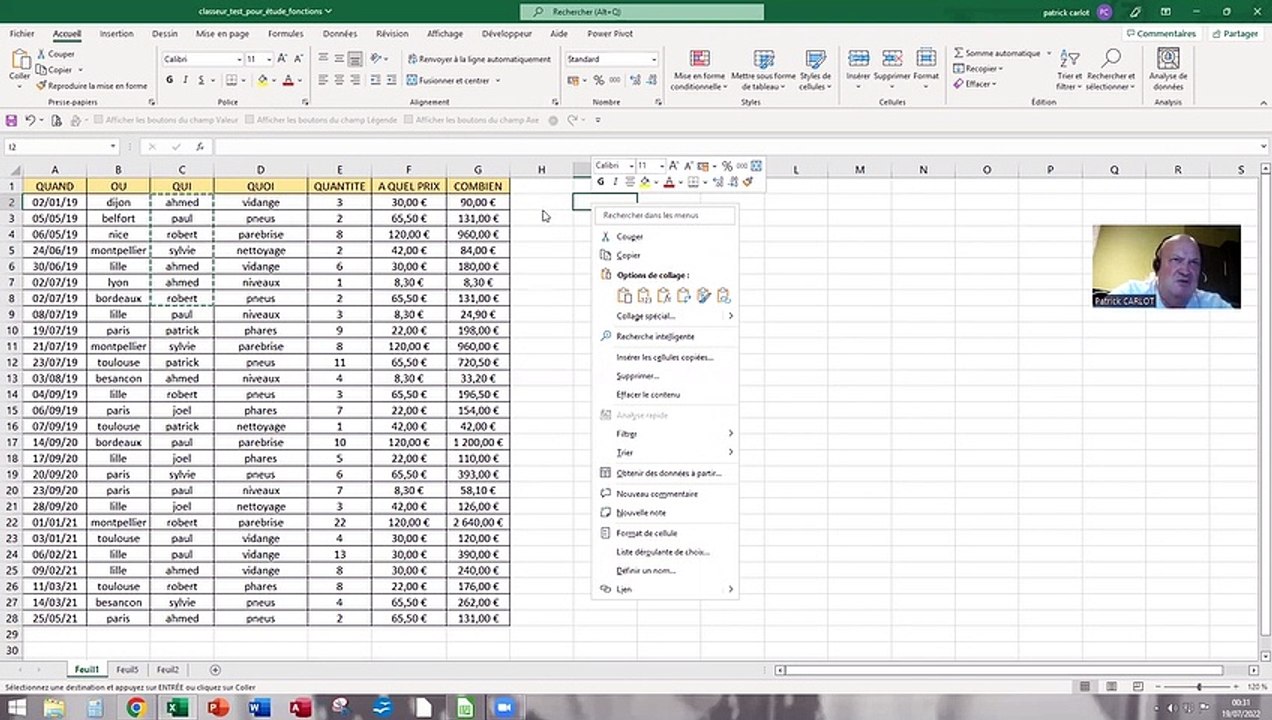Click Somme automatique sigma icon
This screenshot has width=1272, height=720.
pyautogui.click(x=959, y=53)
